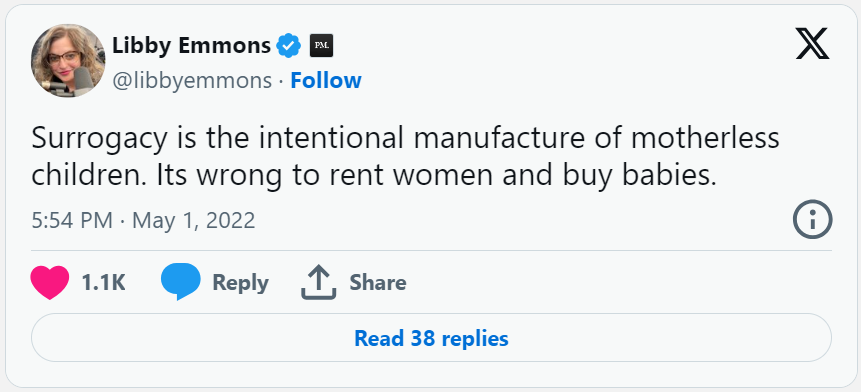Click the divider line above the action row
The height and width of the screenshot is (392, 861).
pos(431,251)
